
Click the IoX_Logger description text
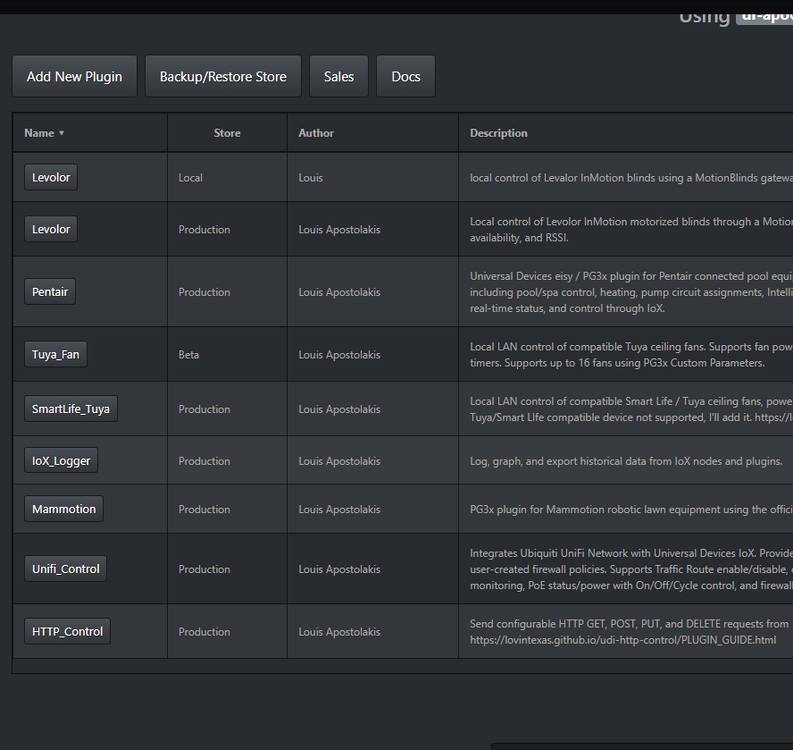point(626,461)
